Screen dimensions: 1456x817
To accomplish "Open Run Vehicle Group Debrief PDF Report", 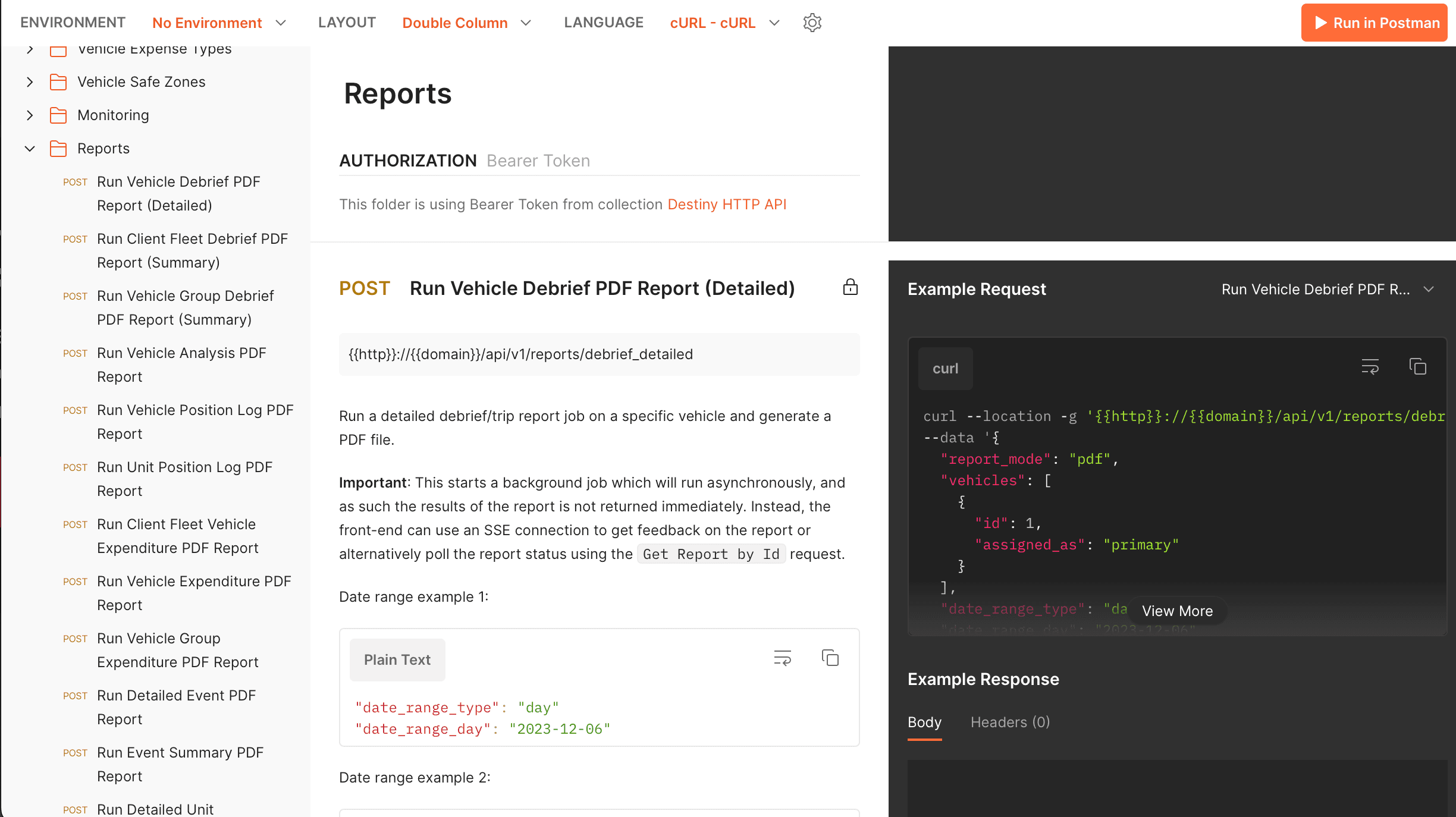I will (x=185, y=308).
